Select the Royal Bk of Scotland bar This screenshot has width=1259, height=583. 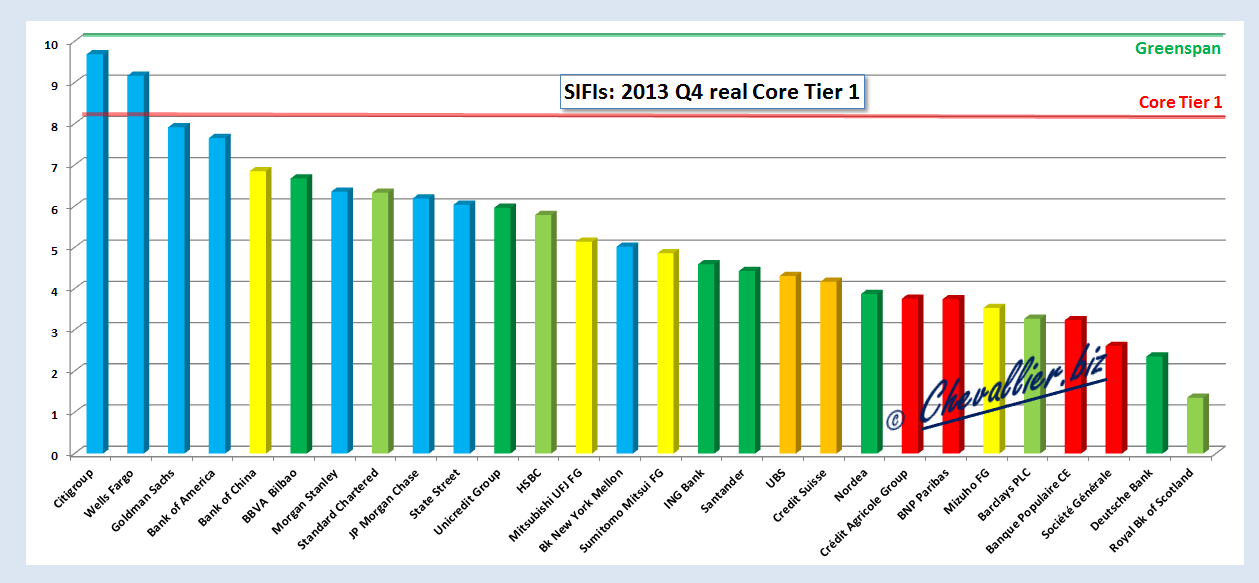tap(1198, 425)
